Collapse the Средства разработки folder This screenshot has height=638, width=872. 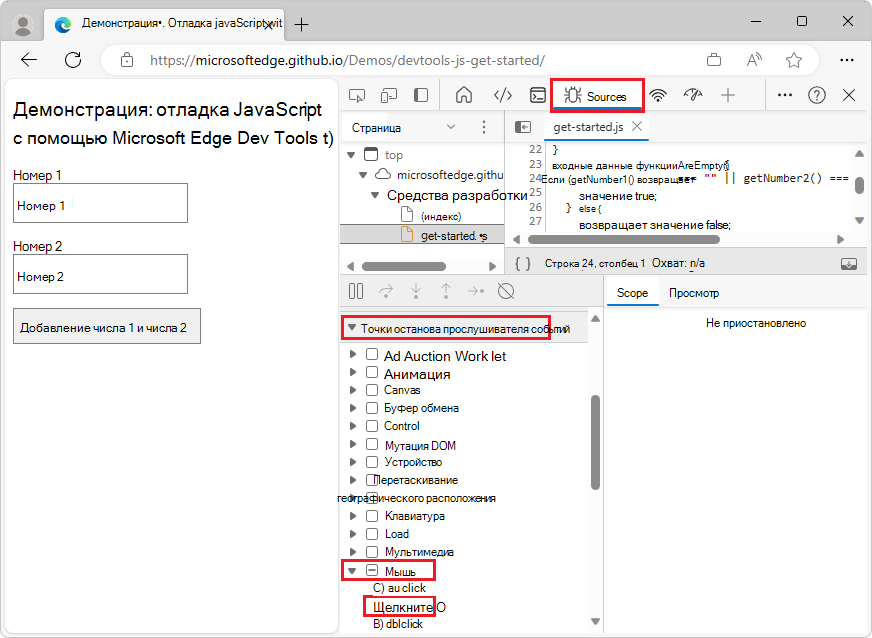[375, 195]
